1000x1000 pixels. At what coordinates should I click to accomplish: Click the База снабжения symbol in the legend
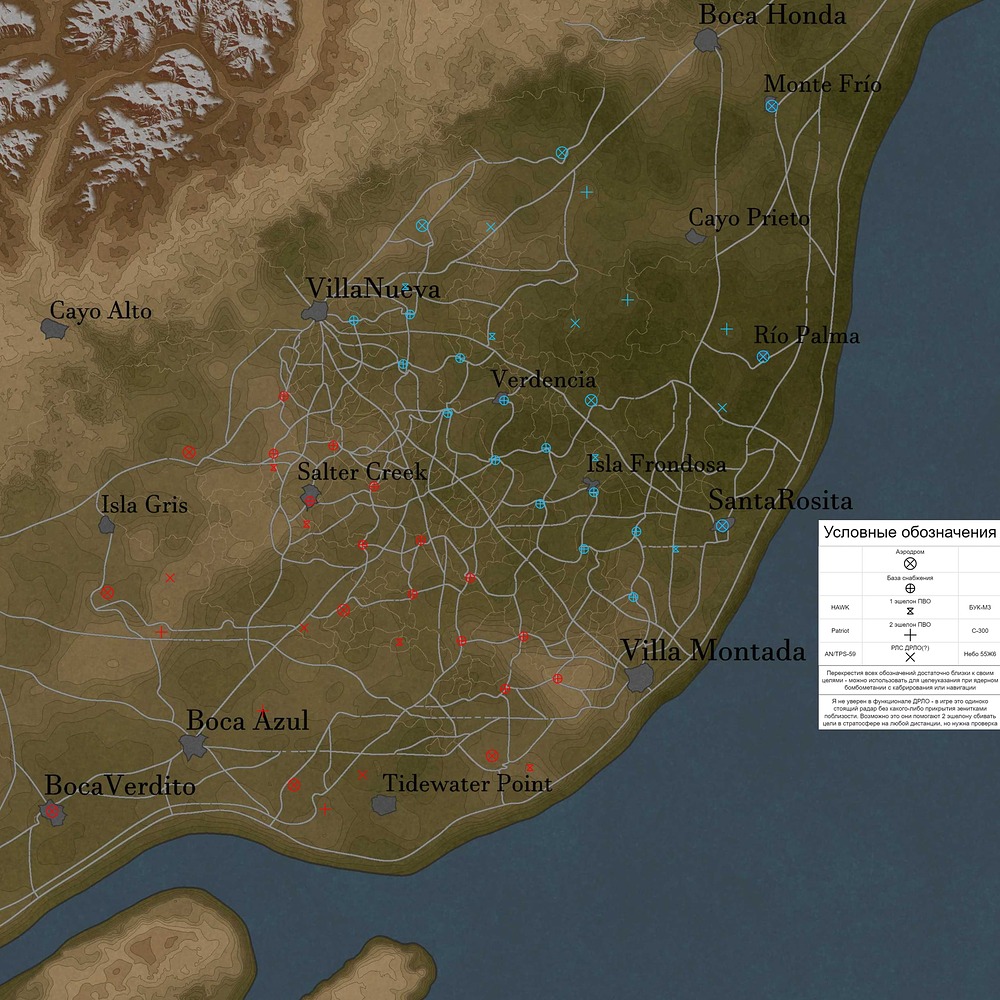click(910, 588)
